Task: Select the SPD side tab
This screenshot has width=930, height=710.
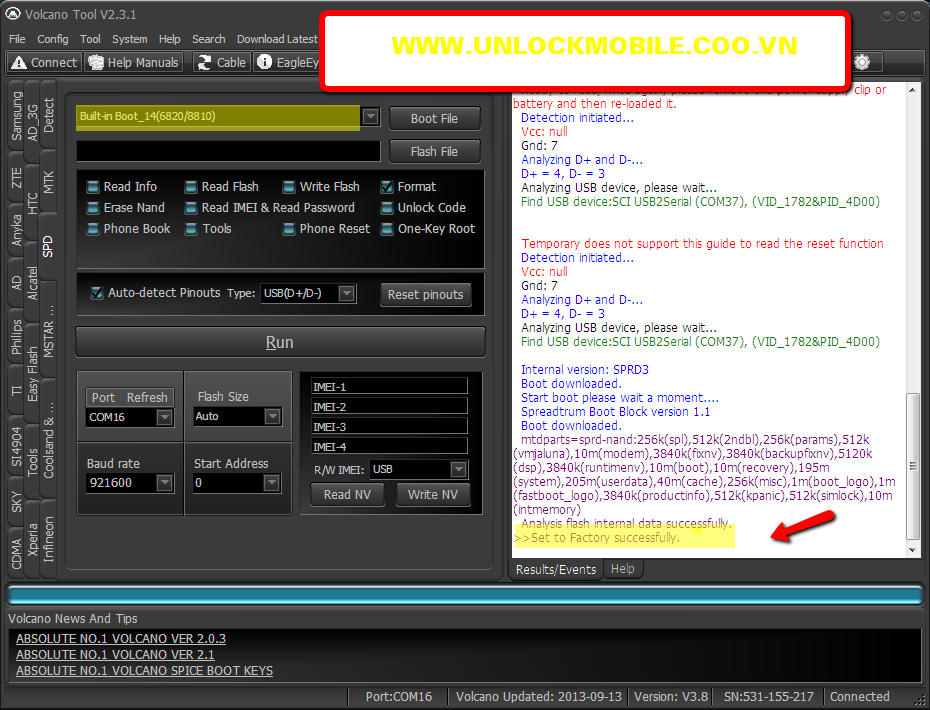Action: (x=48, y=246)
